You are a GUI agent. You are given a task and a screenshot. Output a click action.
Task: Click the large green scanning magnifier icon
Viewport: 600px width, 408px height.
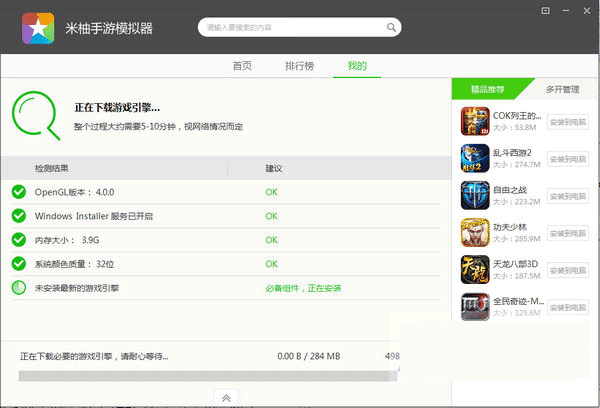[36, 115]
